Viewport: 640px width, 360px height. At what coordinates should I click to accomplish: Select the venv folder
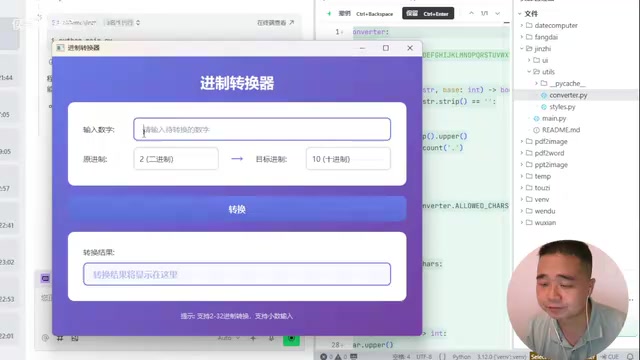(542, 200)
